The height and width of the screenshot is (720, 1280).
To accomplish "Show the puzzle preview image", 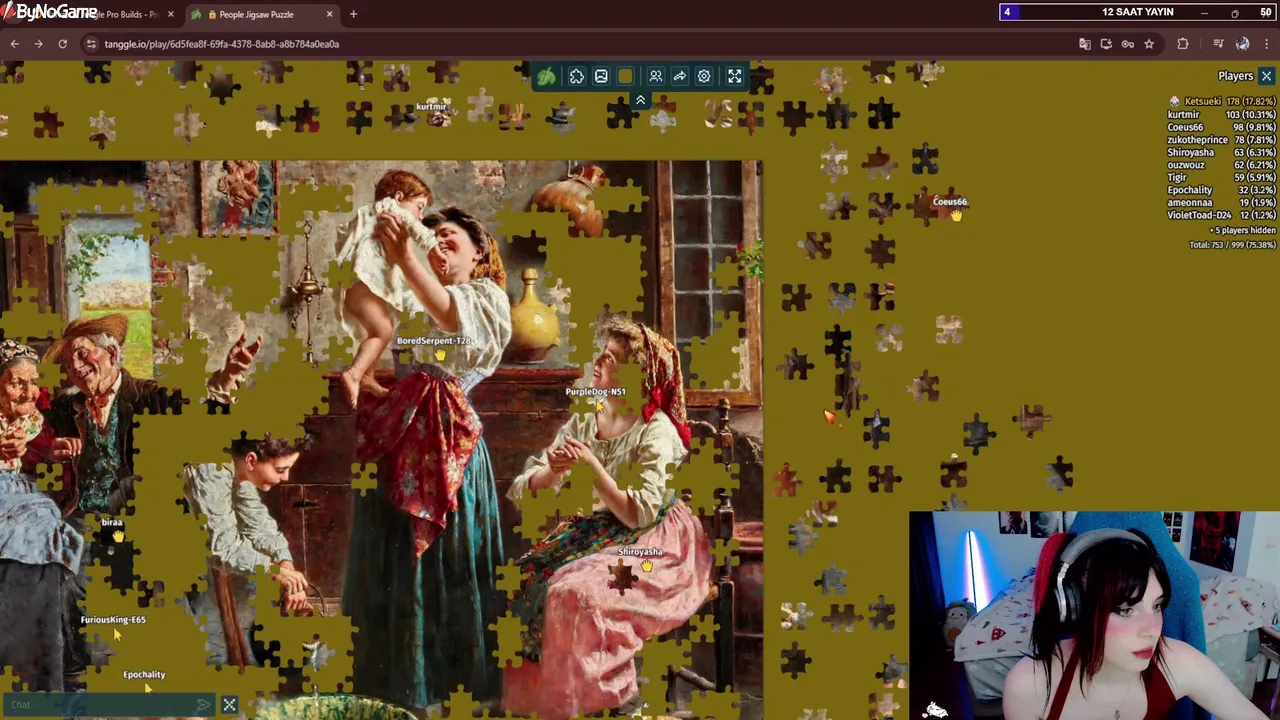I will pos(601,77).
